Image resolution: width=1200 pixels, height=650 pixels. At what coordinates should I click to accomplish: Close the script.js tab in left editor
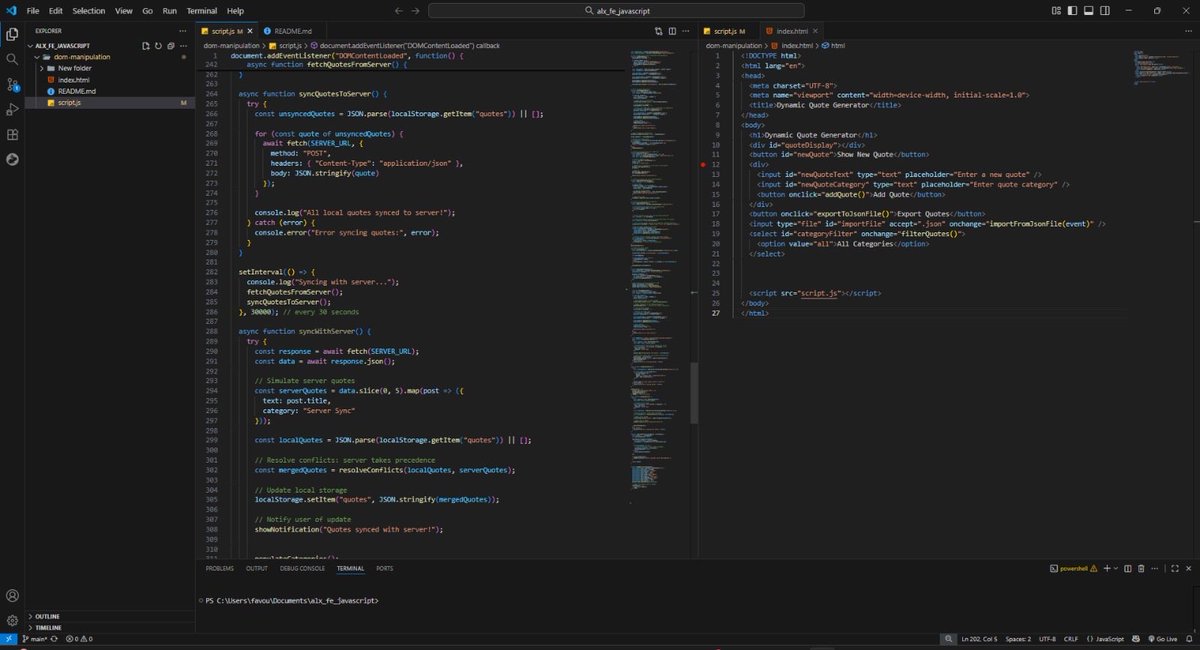coord(250,31)
